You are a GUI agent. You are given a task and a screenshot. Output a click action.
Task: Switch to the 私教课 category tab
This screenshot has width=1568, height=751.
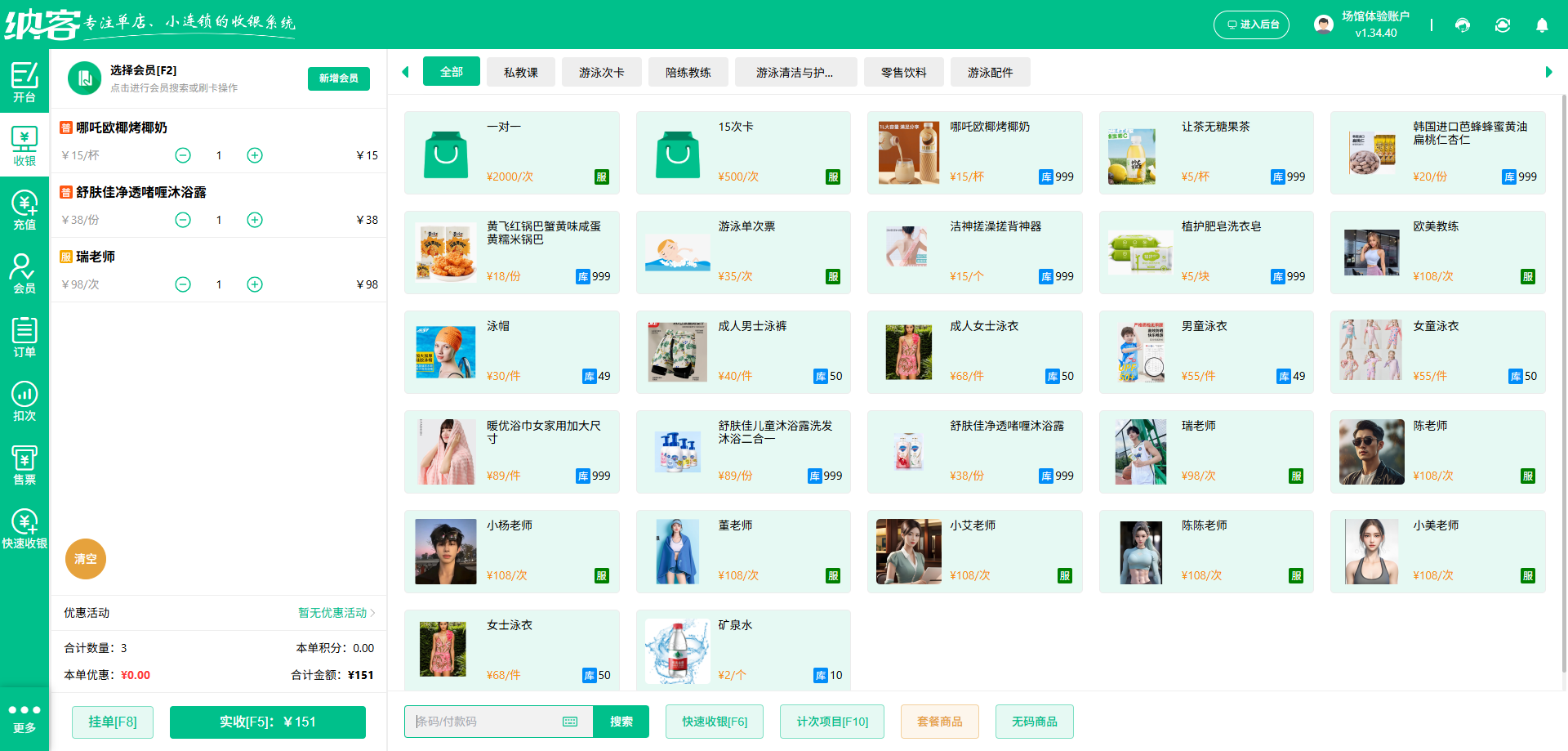521,72
